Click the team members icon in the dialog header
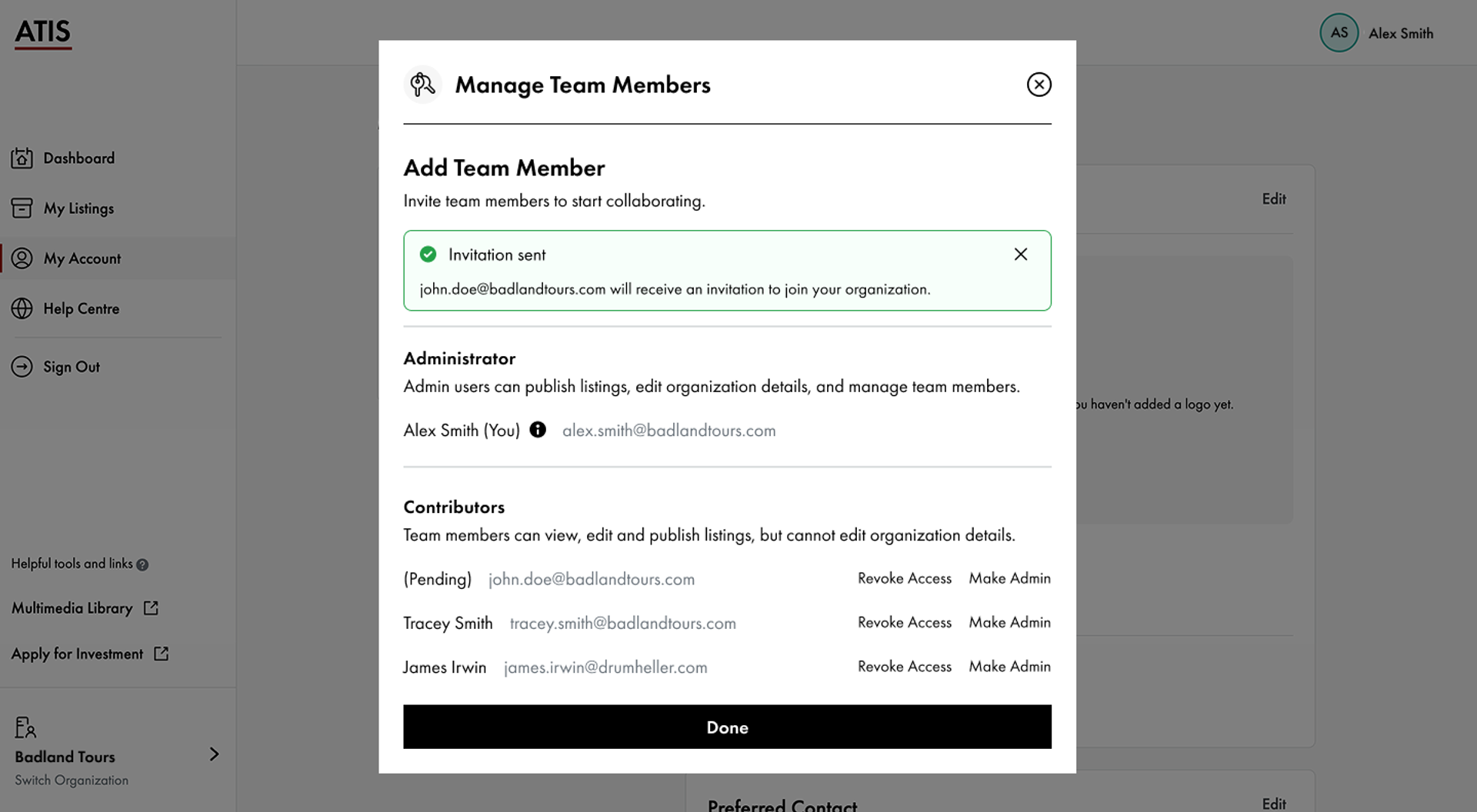The width and height of the screenshot is (1477, 812). (x=422, y=85)
